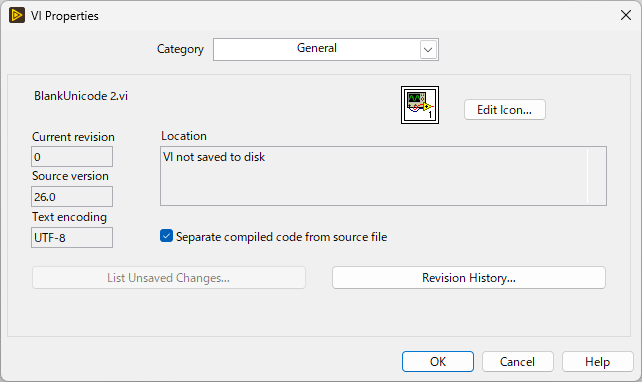Click the Category label
Viewport: 642px width, 382px height.
click(181, 49)
